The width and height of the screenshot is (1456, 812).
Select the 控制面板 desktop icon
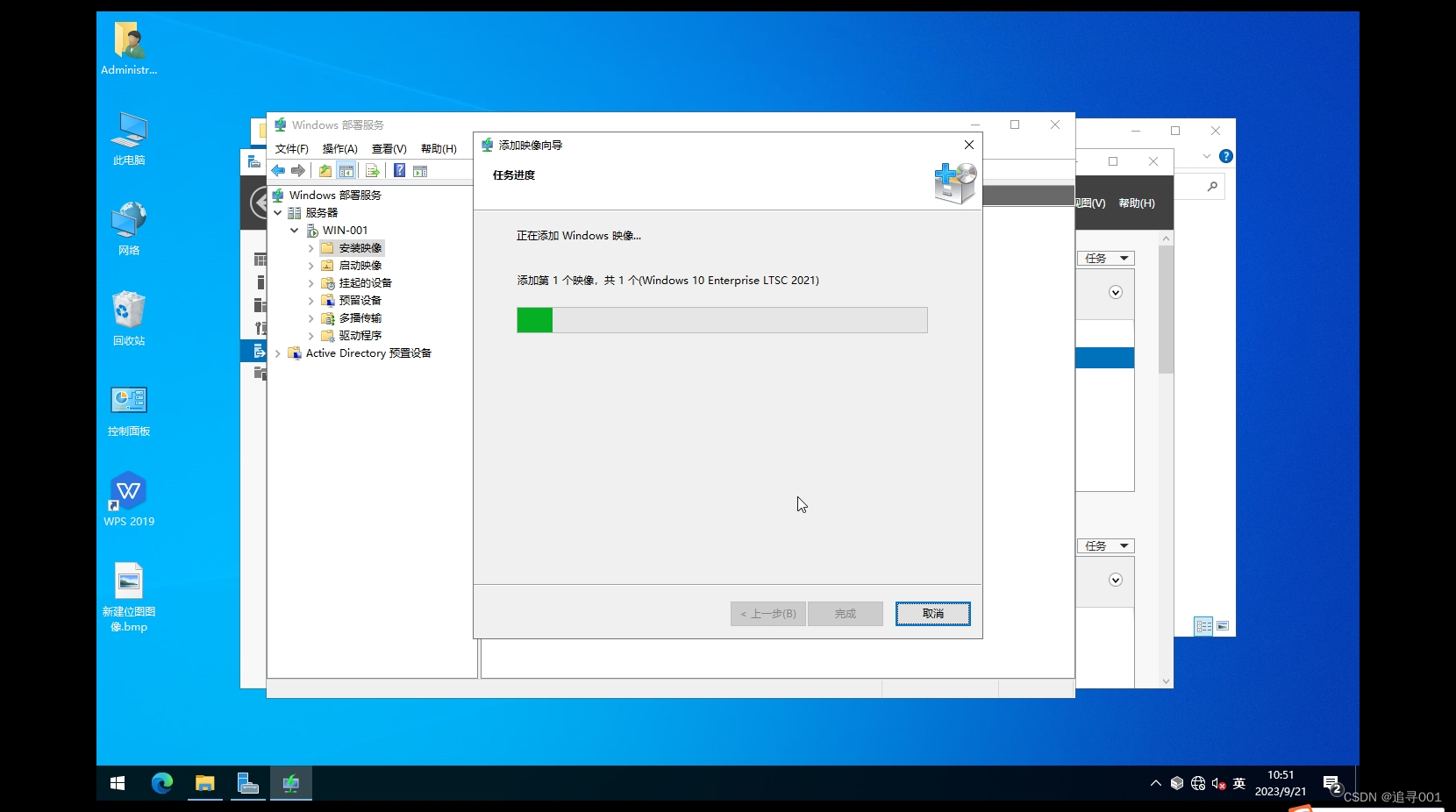click(129, 410)
